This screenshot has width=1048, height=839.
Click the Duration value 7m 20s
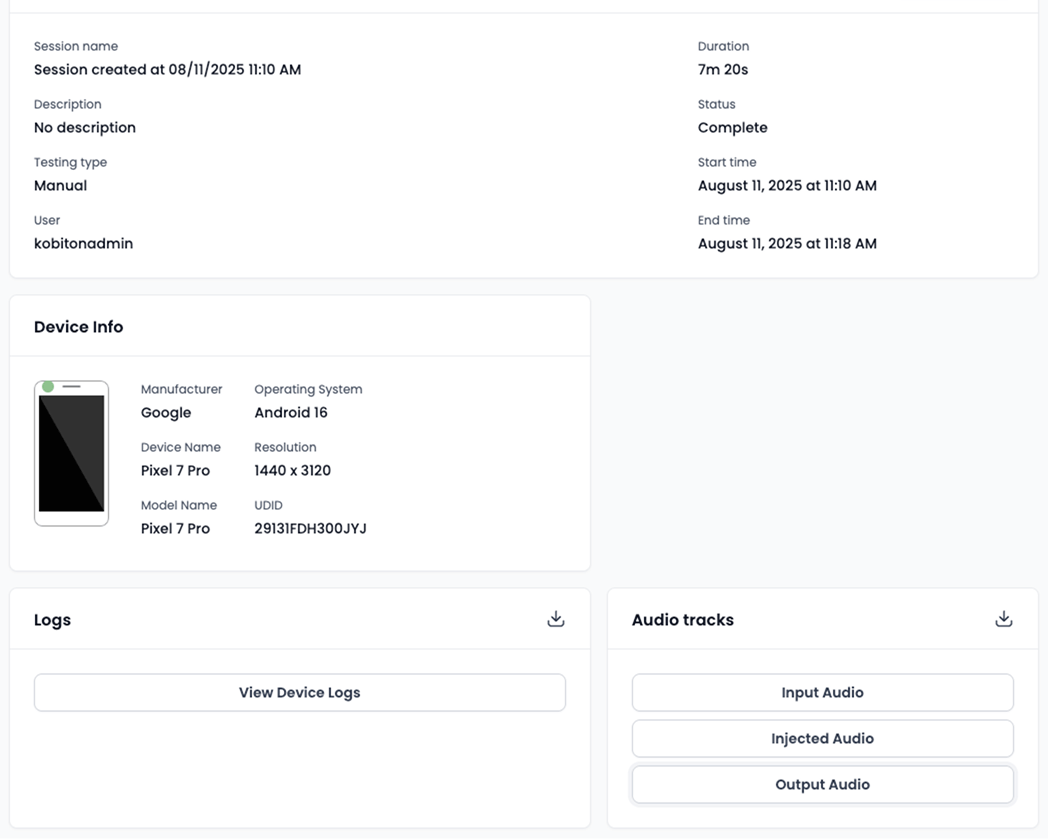click(722, 69)
